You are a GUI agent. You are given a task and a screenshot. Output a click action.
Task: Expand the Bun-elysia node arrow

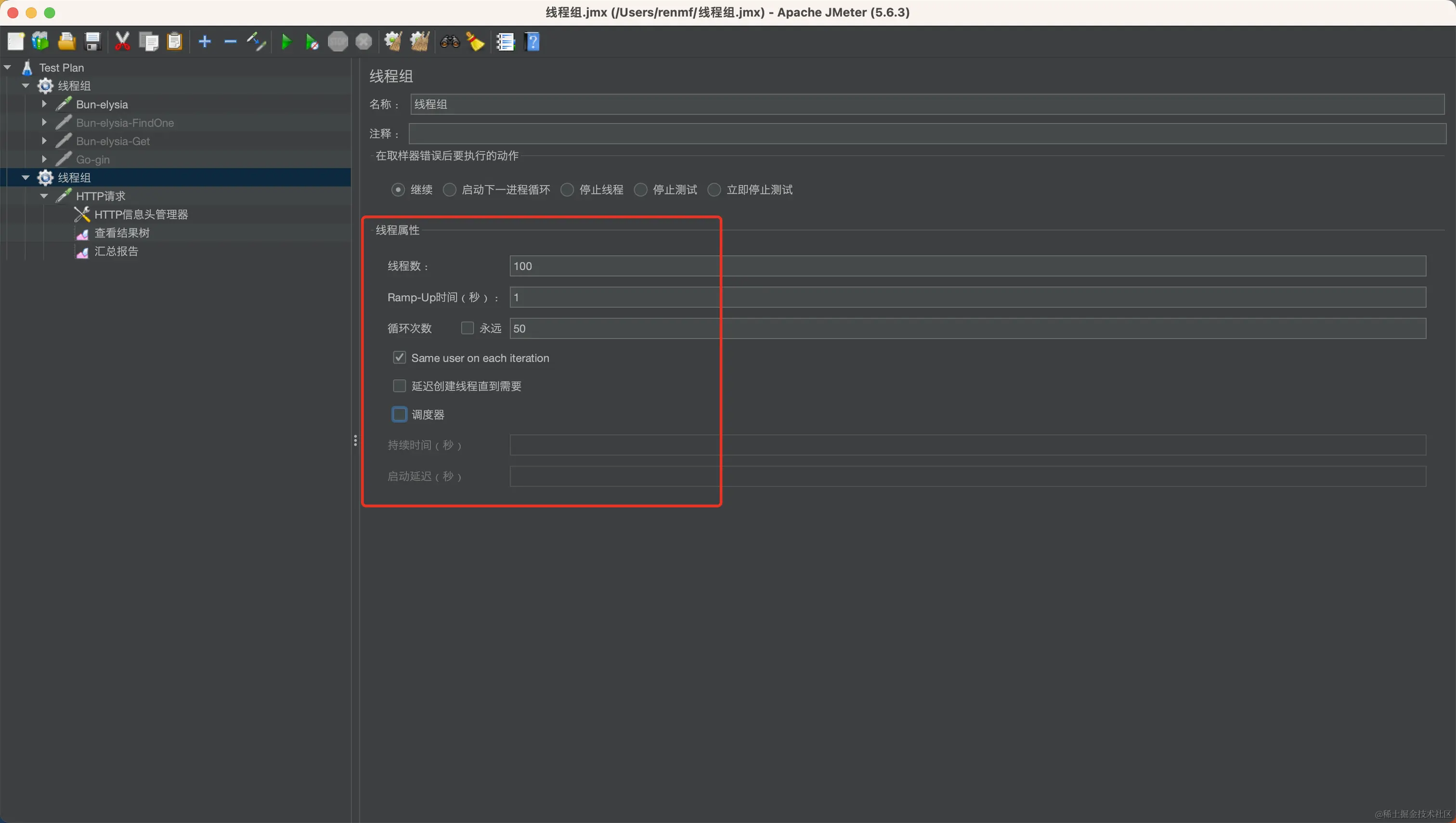44,104
